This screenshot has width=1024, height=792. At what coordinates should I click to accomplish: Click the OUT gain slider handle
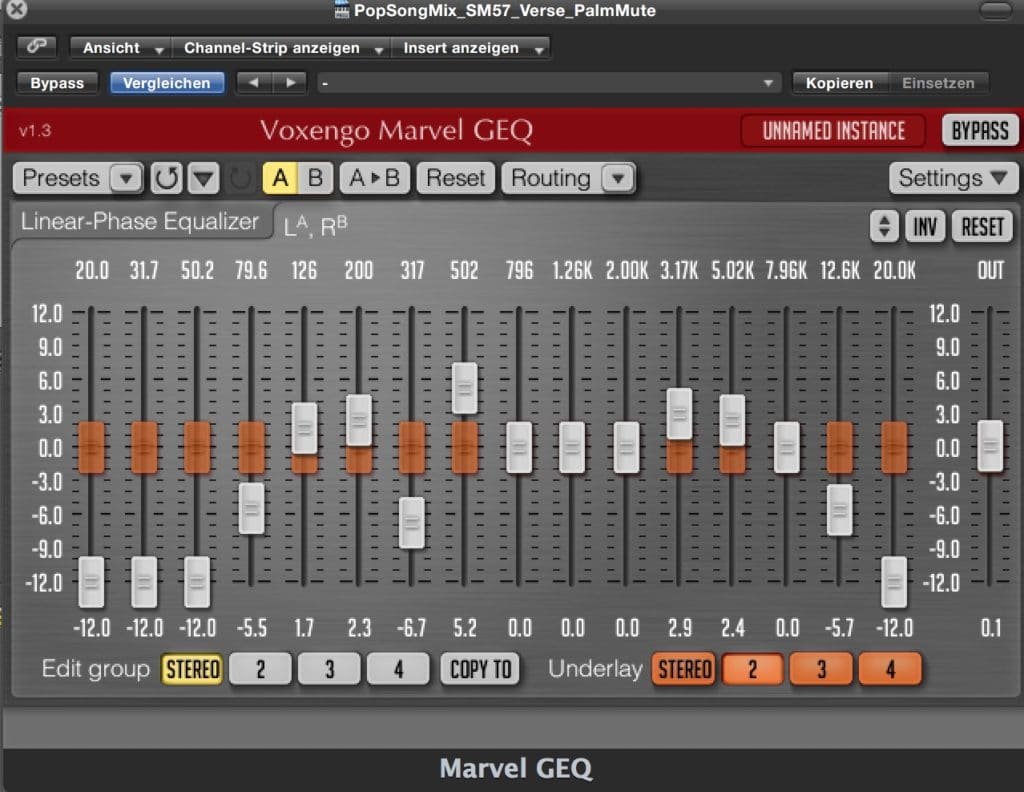[991, 446]
